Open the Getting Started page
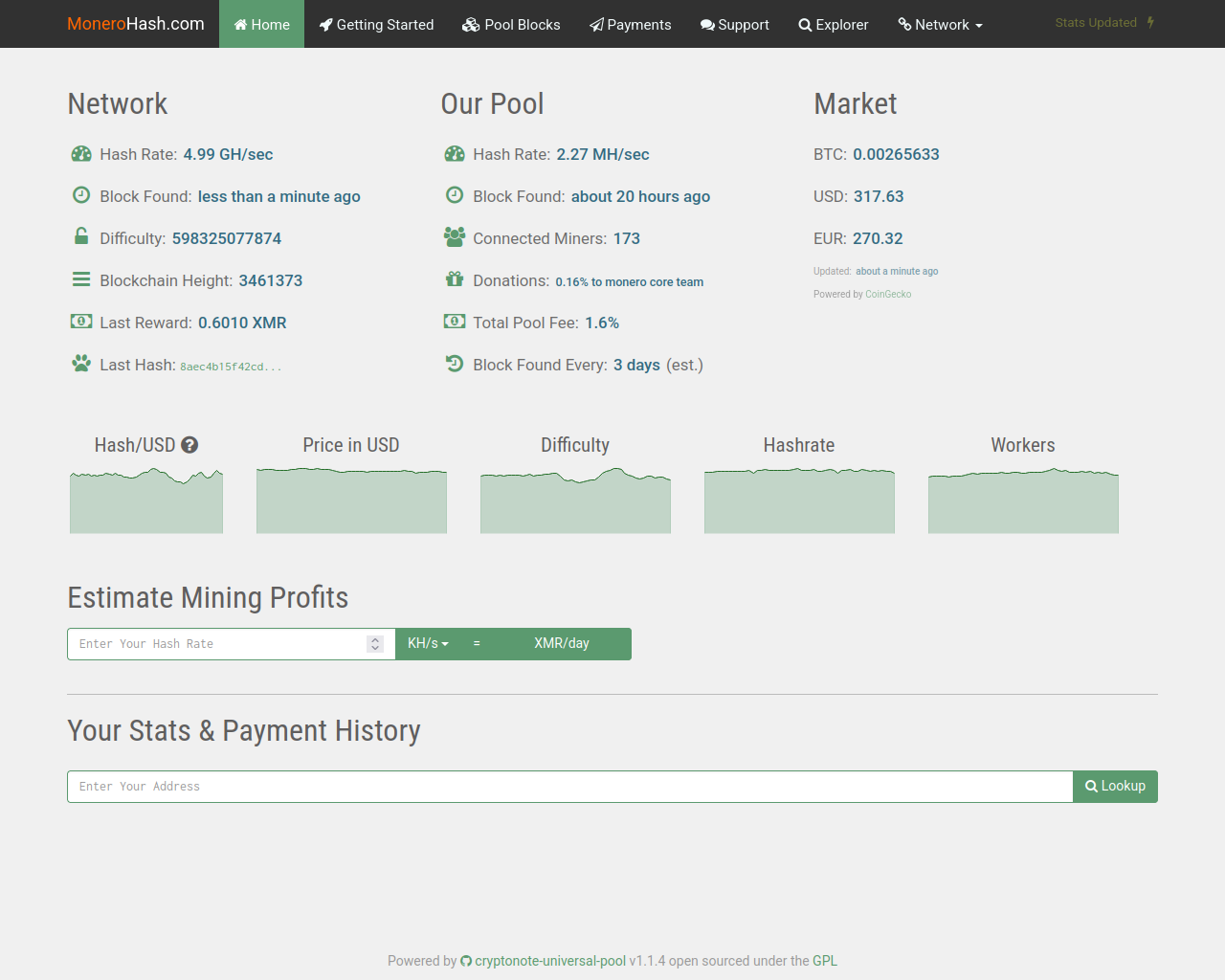The height and width of the screenshot is (980, 1225). (x=376, y=24)
